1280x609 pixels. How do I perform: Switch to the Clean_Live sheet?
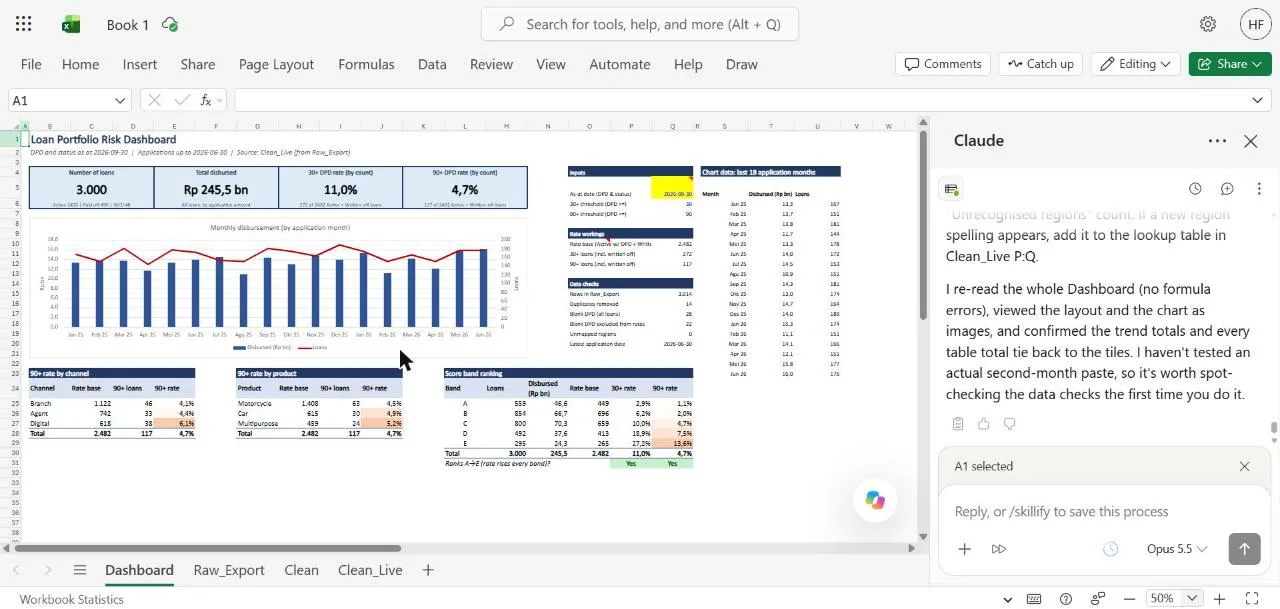(x=370, y=570)
